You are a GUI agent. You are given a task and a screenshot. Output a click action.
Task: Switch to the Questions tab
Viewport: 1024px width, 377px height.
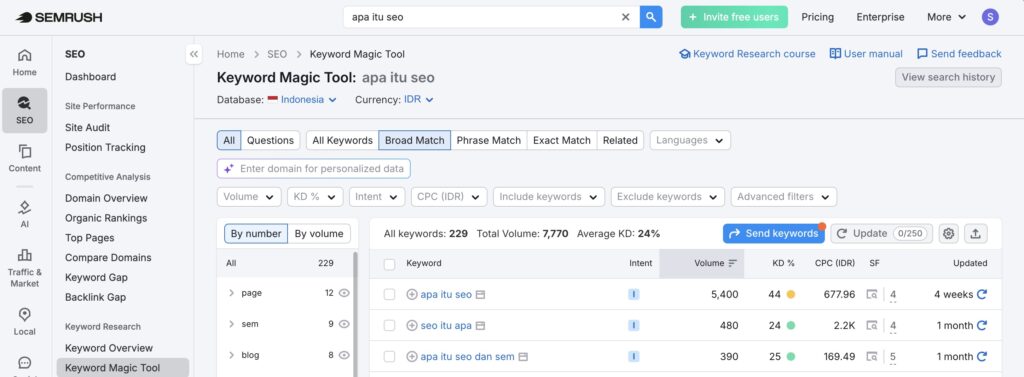click(270, 140)
